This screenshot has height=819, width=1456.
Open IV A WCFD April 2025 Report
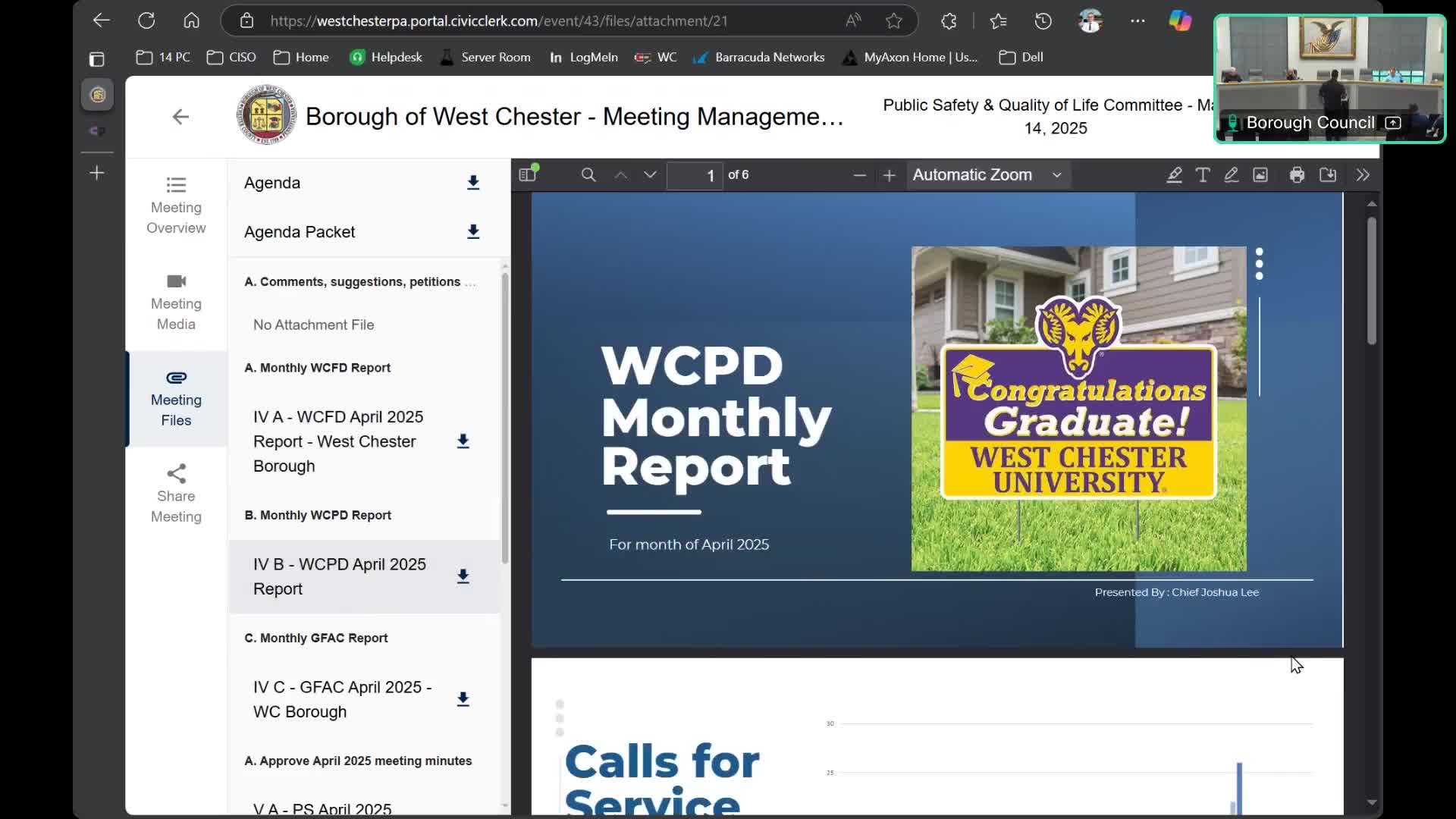[338, 441]
